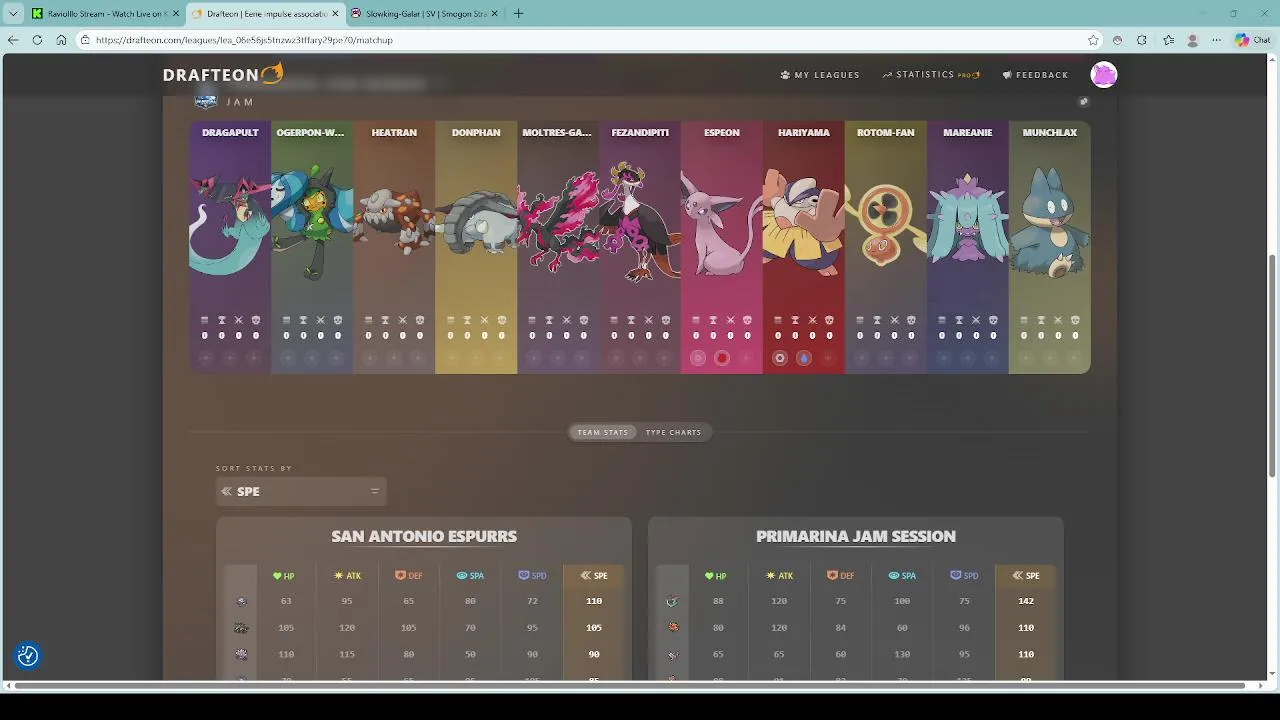Open the tab search dropdown chevron

pos(13,14)
